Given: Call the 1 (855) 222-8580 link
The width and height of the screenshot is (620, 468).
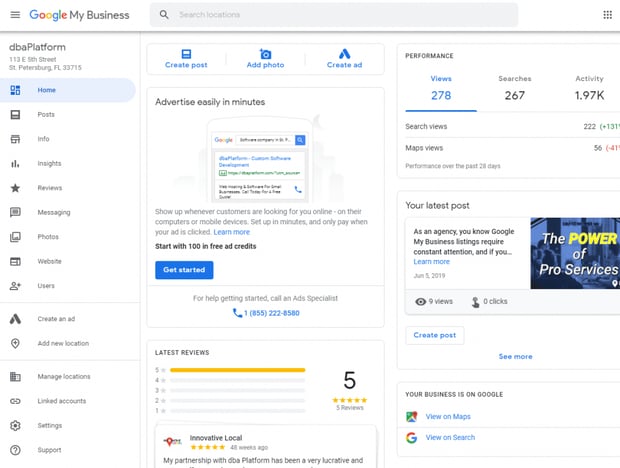Looking at the screenshot, I should (x=272, y=313).
